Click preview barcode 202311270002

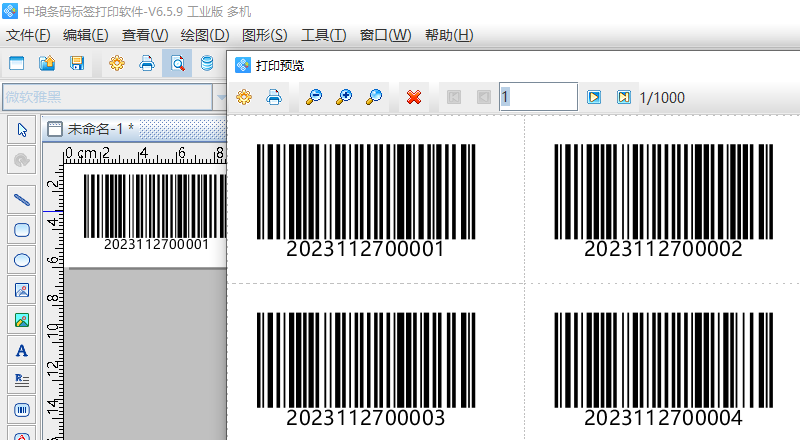click(663, 201)
